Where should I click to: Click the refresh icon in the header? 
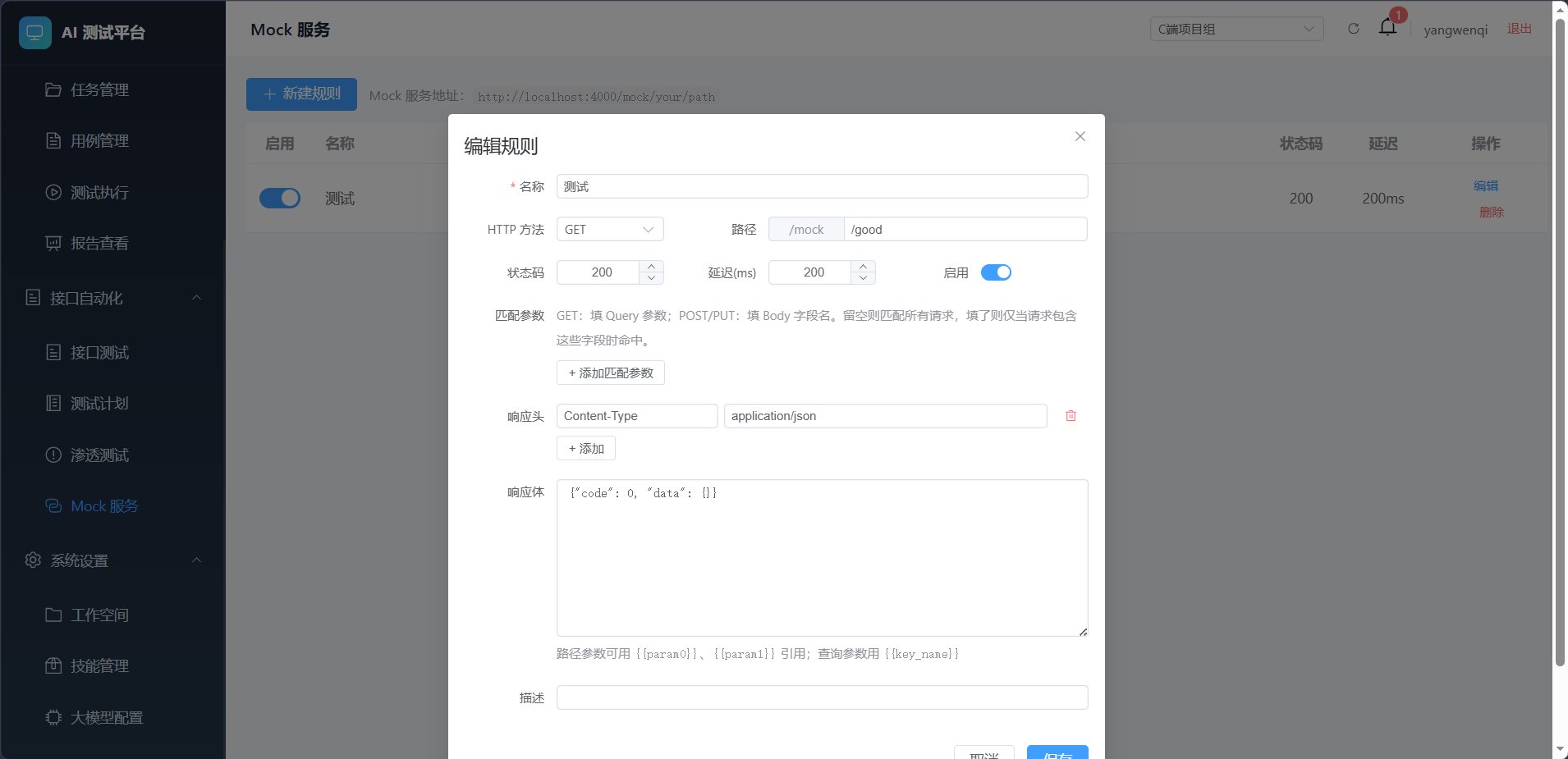[1354, 29]
